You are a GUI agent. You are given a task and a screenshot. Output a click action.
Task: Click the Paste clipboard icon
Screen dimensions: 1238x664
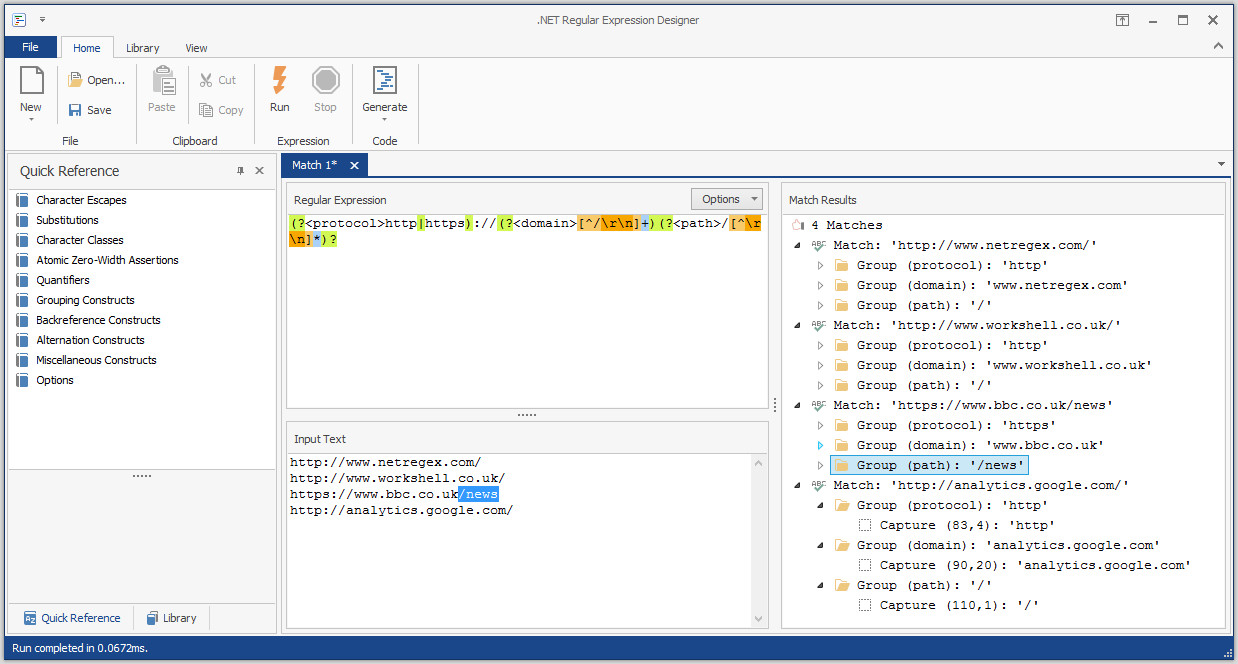(162, 81)
